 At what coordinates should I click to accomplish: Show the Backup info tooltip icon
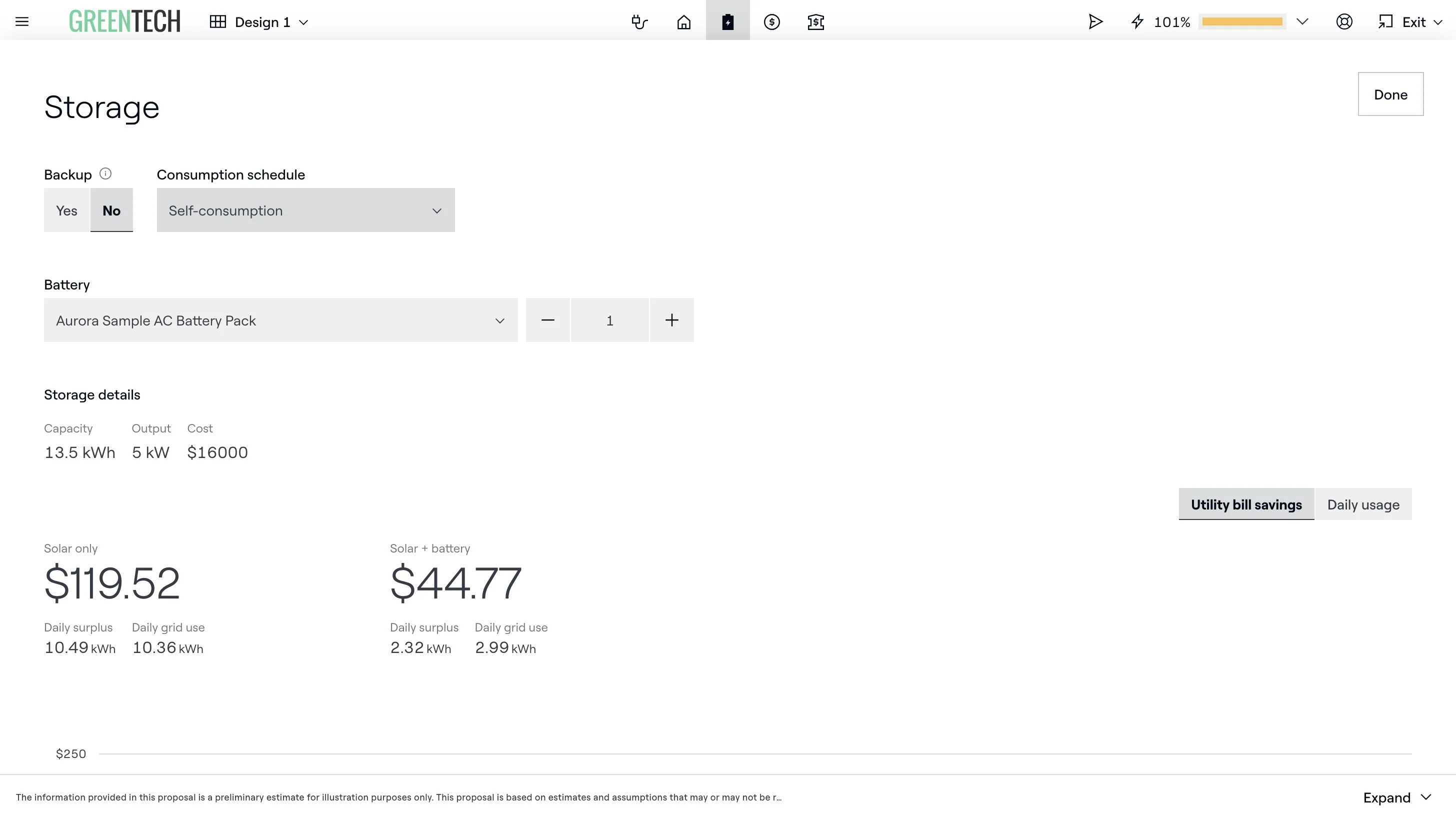(x=105, y=173)
